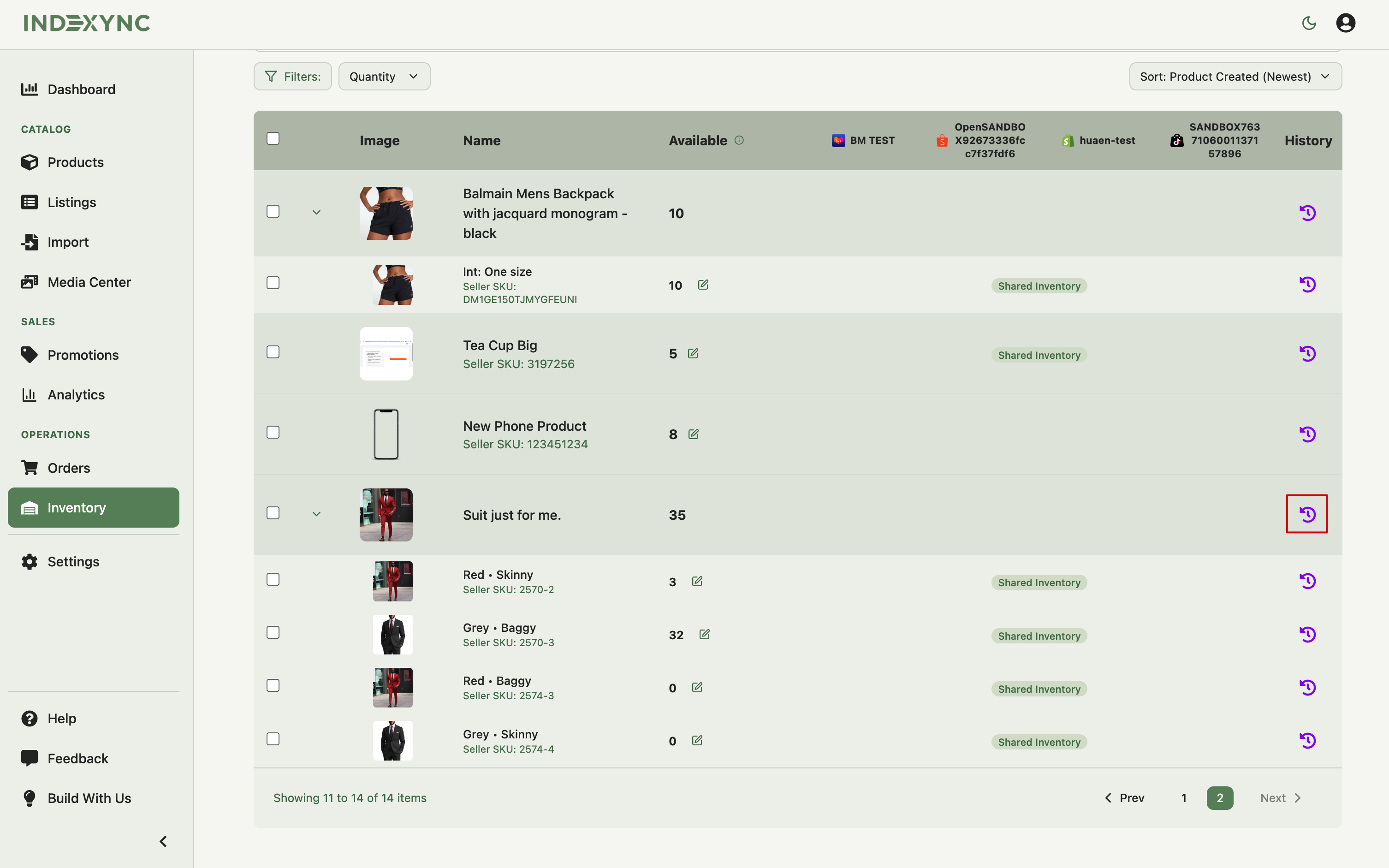
Task: Navigate to Orders in sidebar
Action: 94,468
